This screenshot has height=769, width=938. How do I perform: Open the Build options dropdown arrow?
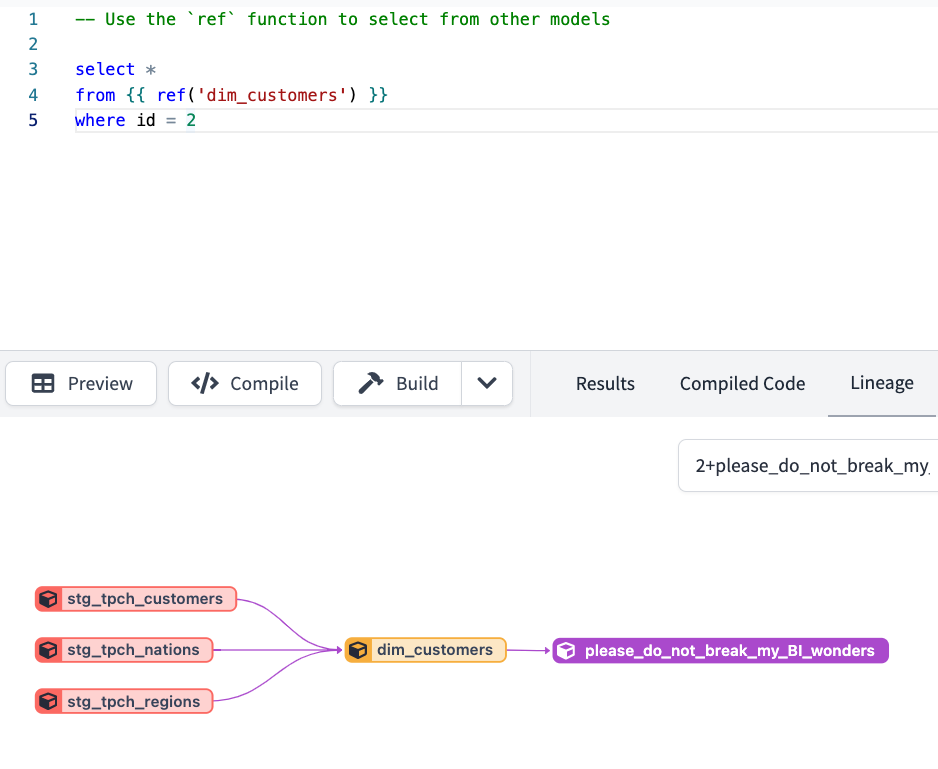pyautogui.click(x=487, y=383)
